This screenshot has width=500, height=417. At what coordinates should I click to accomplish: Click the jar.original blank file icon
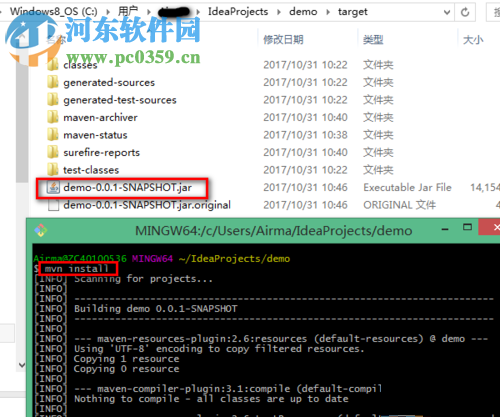[x=53, y=205]
